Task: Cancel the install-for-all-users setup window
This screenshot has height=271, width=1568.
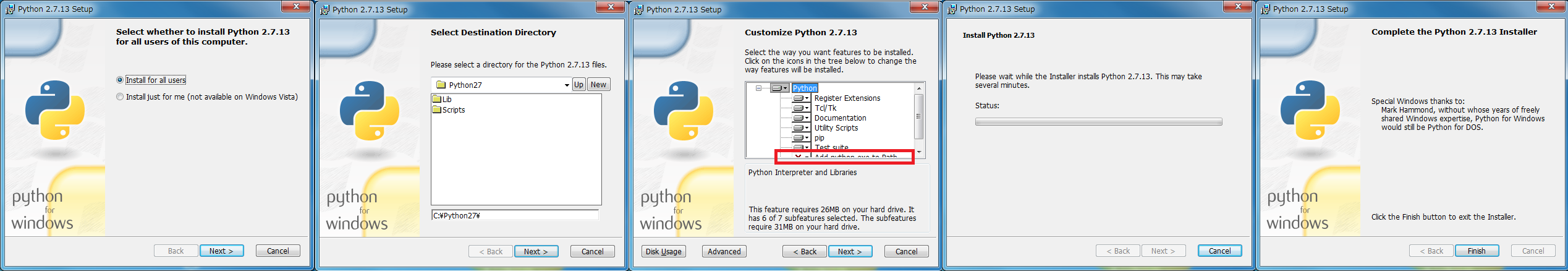Action: [x=278, y=251]
